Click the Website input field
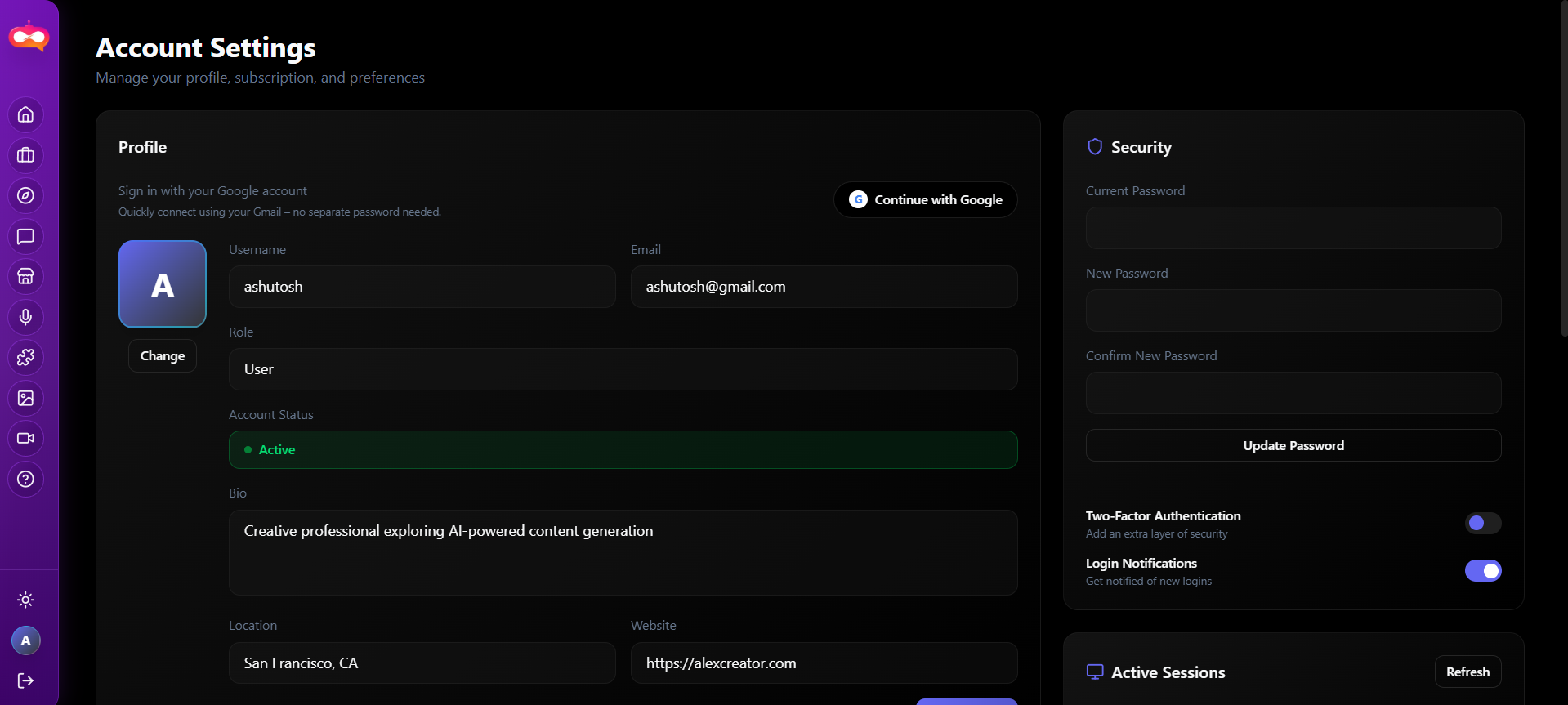Viewport: 1568px width, 705px height. 824,663
